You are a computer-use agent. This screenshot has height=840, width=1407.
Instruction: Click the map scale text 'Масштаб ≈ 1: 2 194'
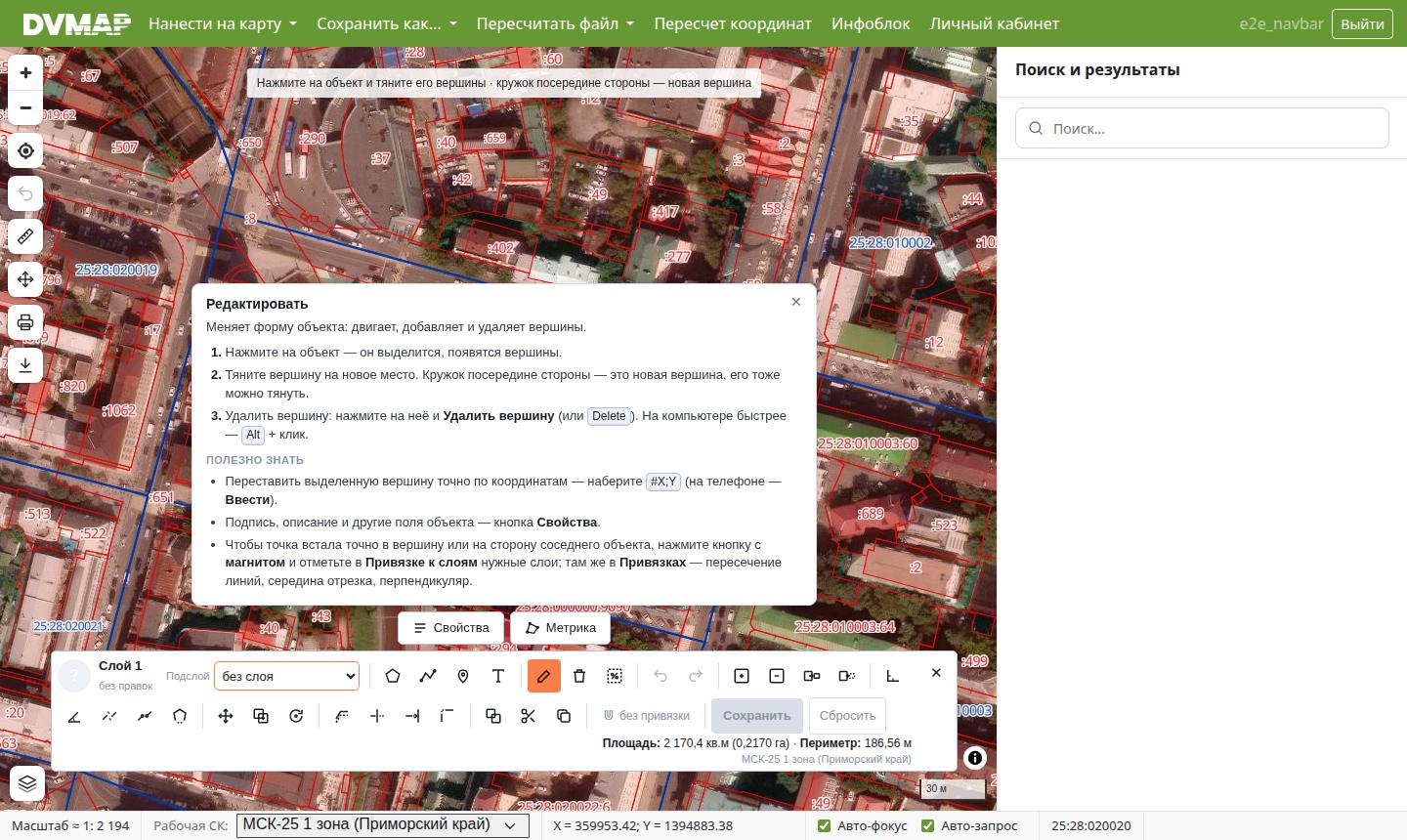(x=70, y=825)
